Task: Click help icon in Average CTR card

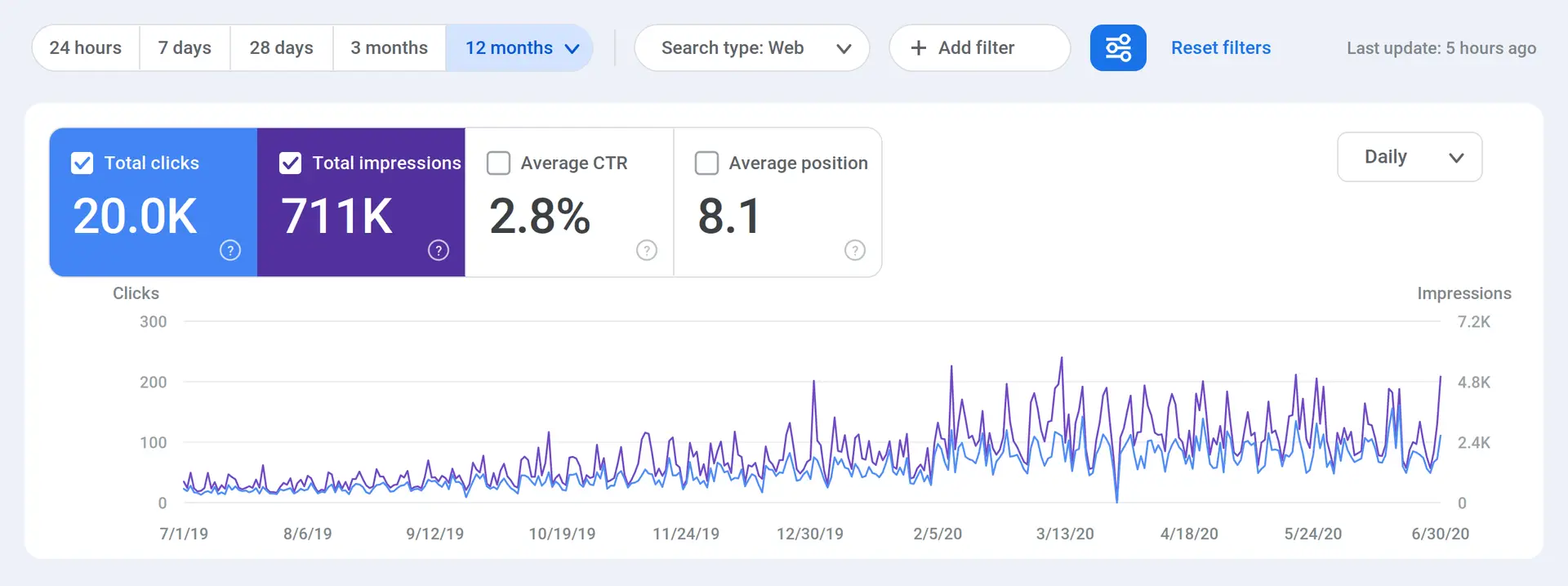Action: tap(647, 250)
